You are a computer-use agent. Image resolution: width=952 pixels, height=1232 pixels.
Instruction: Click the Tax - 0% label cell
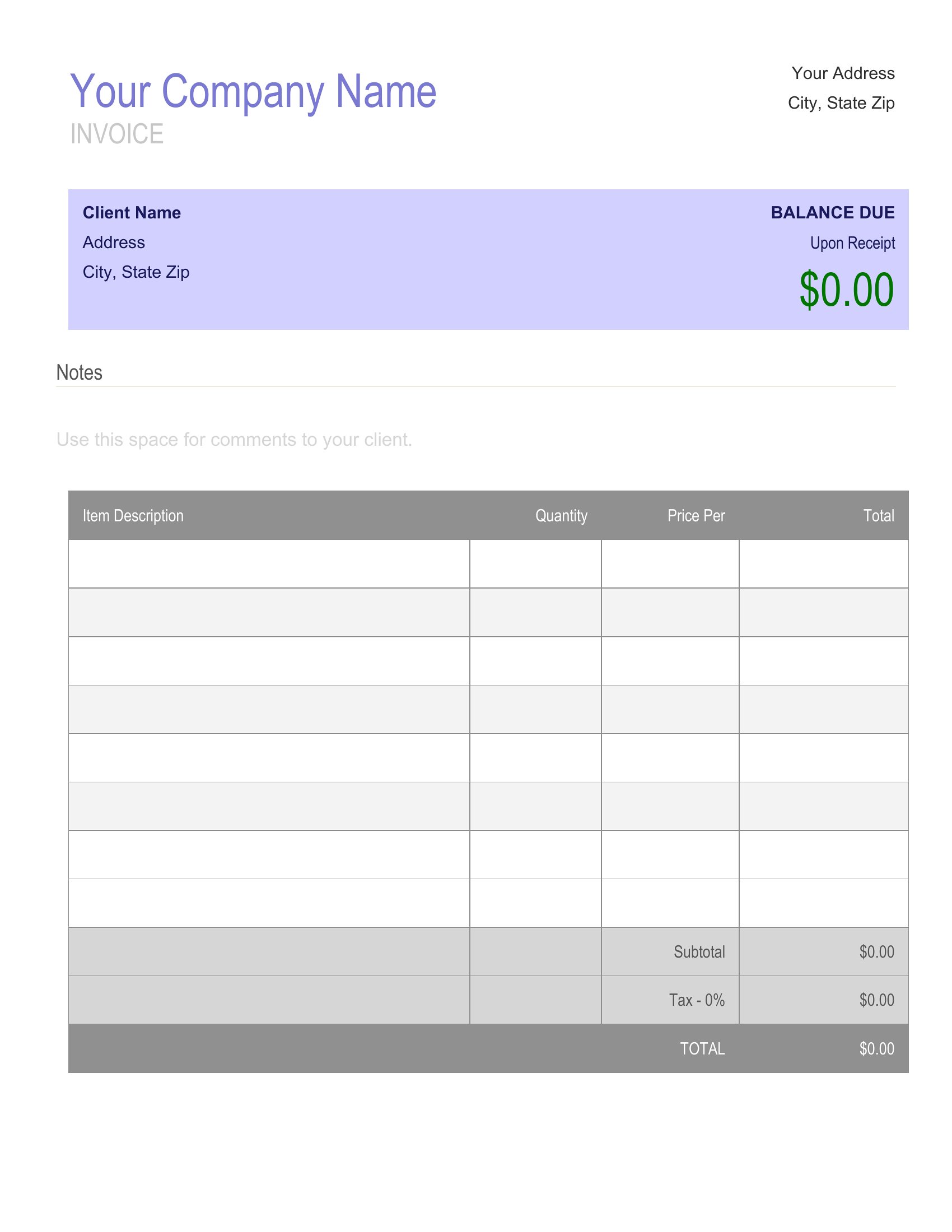click(670, 1000)
